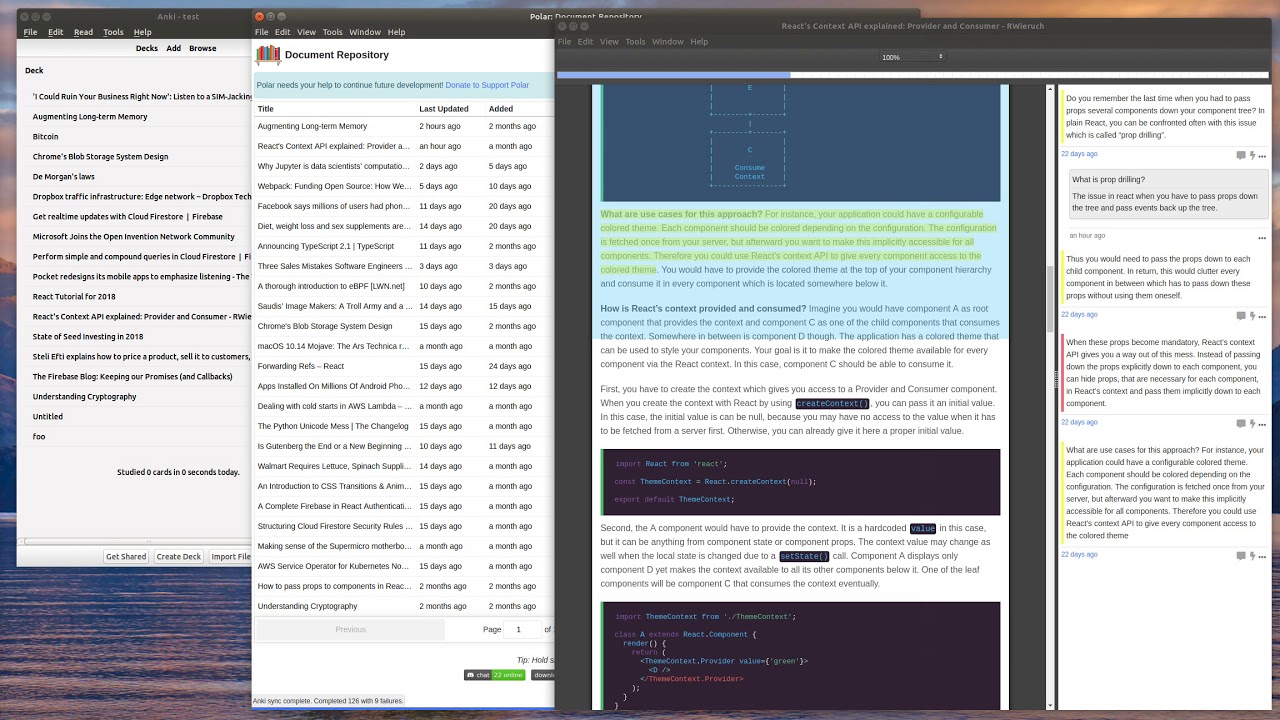1280x720 pixels.
Task: Select 'A thorough introduction to eBPF' document row
Action: pyautogui.click(x=404, y=286)
